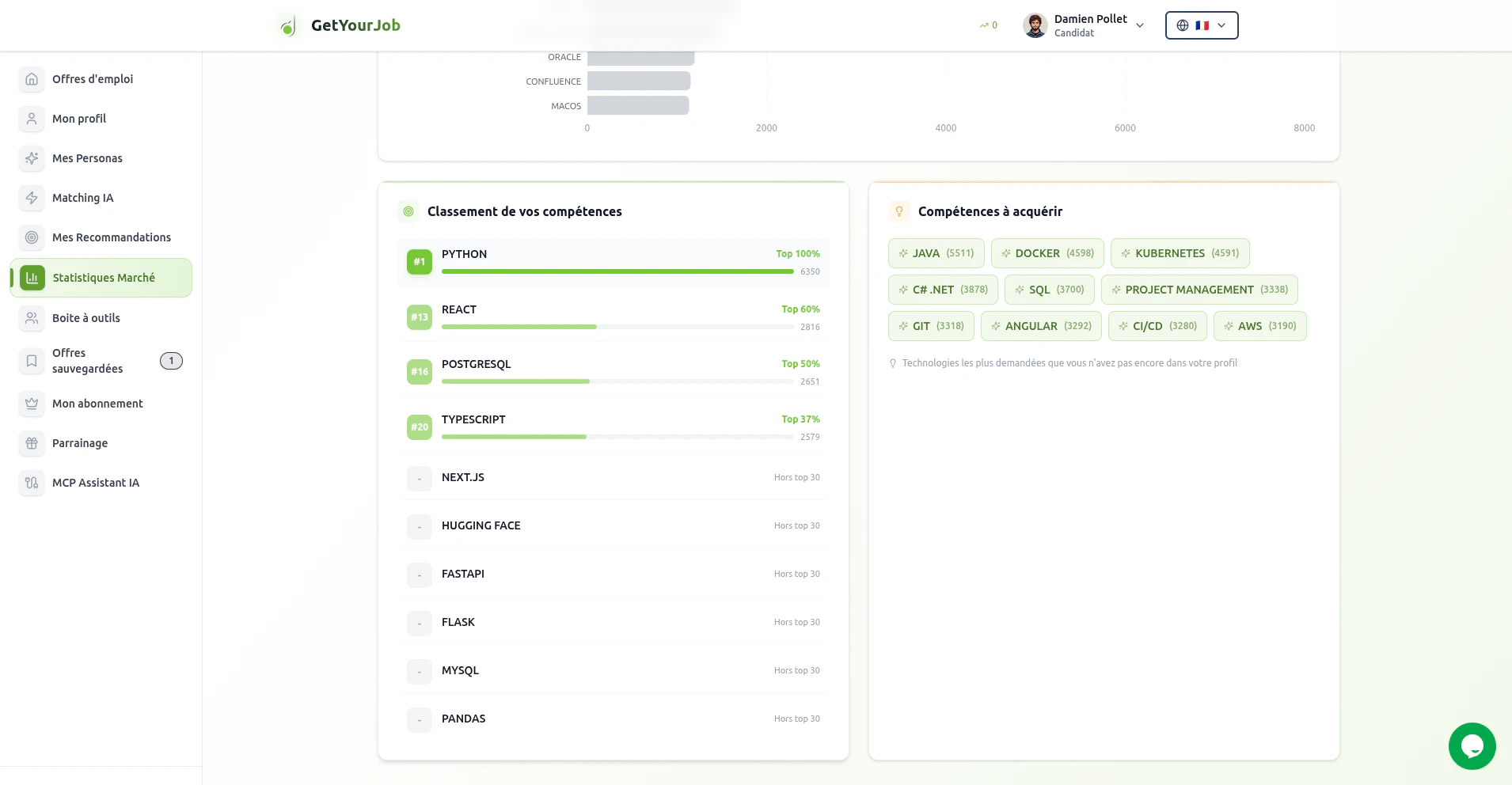Screen dimensions: 1512x785
Task: Open the Statistiques Marché chart icon
Action: 32,278
